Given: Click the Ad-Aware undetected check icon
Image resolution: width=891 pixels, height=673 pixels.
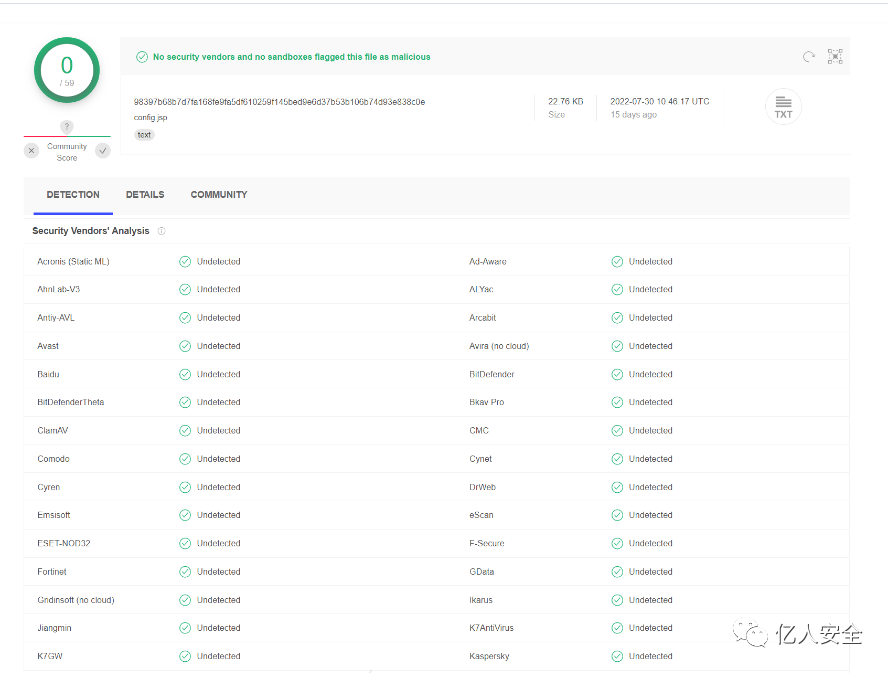Looking at the screenshot, I should pos(617,261).
